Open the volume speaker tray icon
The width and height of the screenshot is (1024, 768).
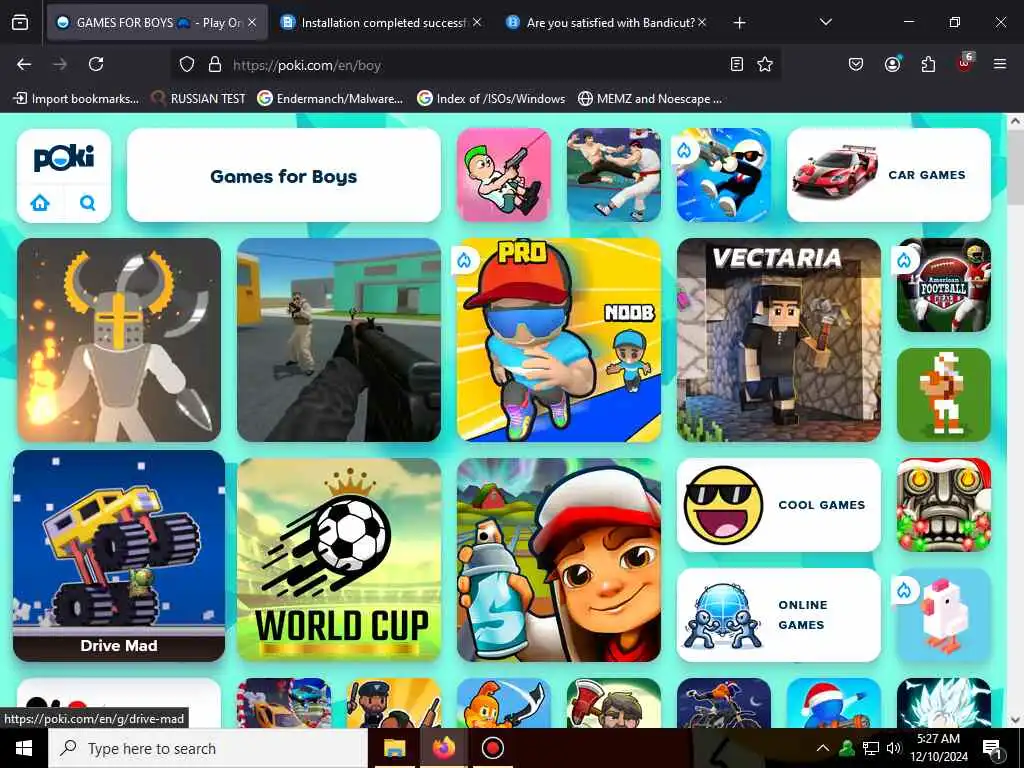[893, 748]
